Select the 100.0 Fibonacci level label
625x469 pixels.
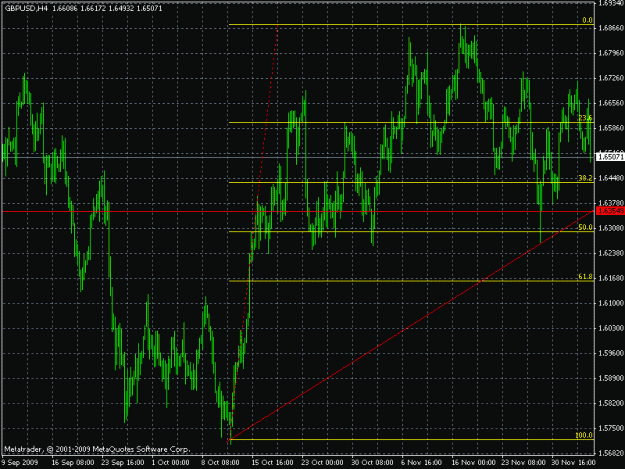pyautogui.click(x=584, y=435)
